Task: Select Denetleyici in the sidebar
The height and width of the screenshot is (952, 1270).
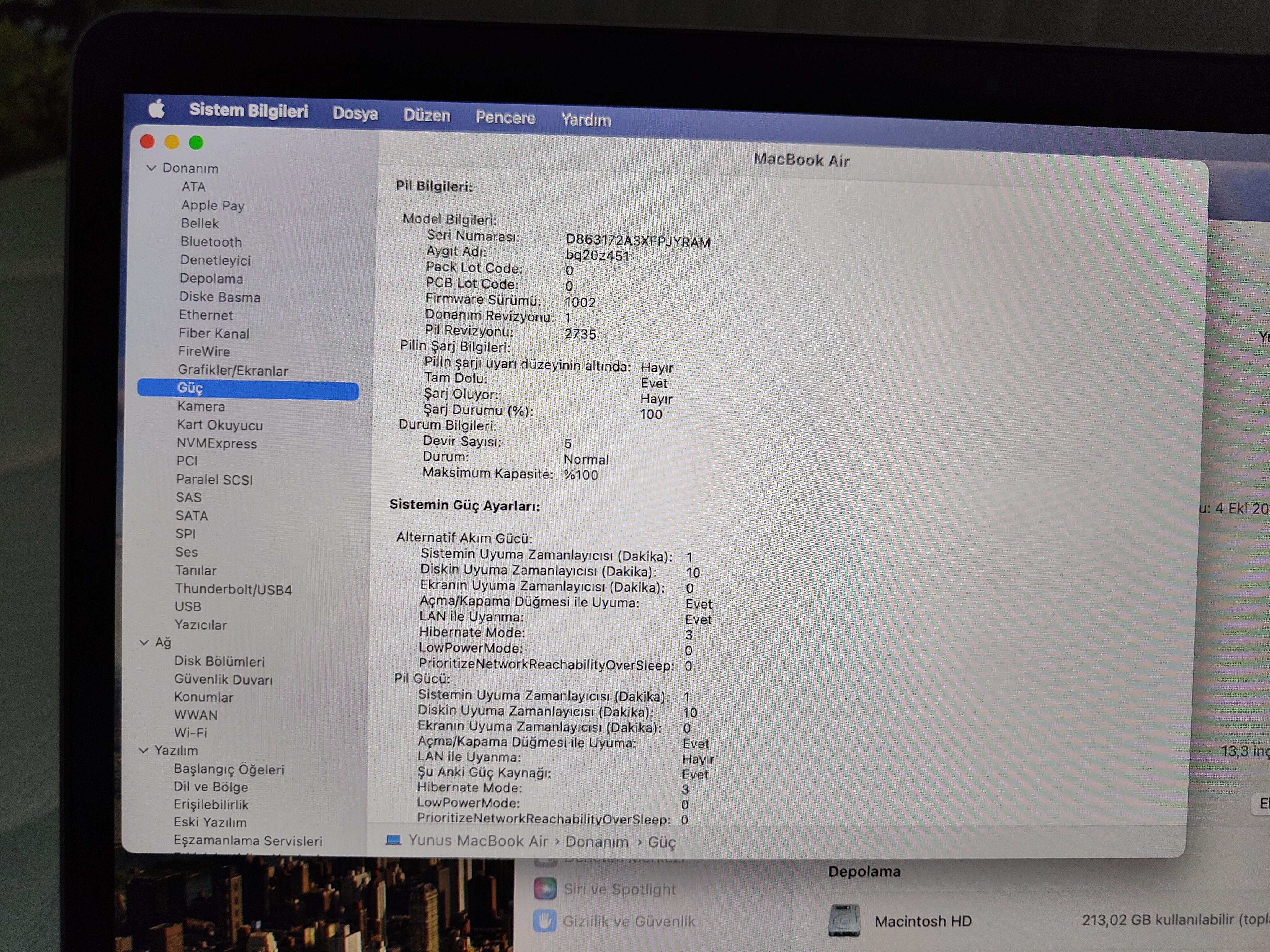Action: pos(215,260)
